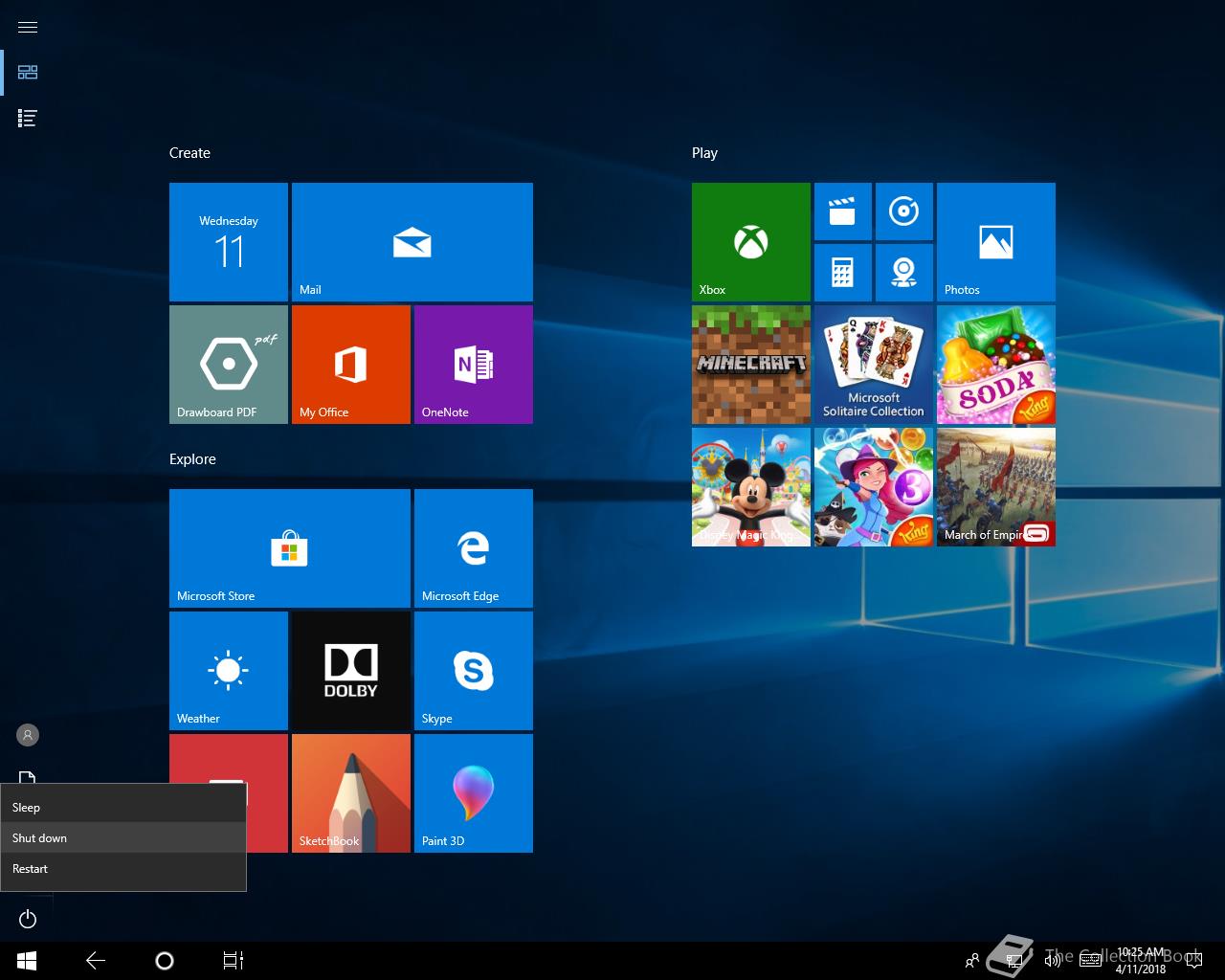Click the volume speaker tray icon
Viewport: 1225px width, 980px height.
pos(1053,961)
